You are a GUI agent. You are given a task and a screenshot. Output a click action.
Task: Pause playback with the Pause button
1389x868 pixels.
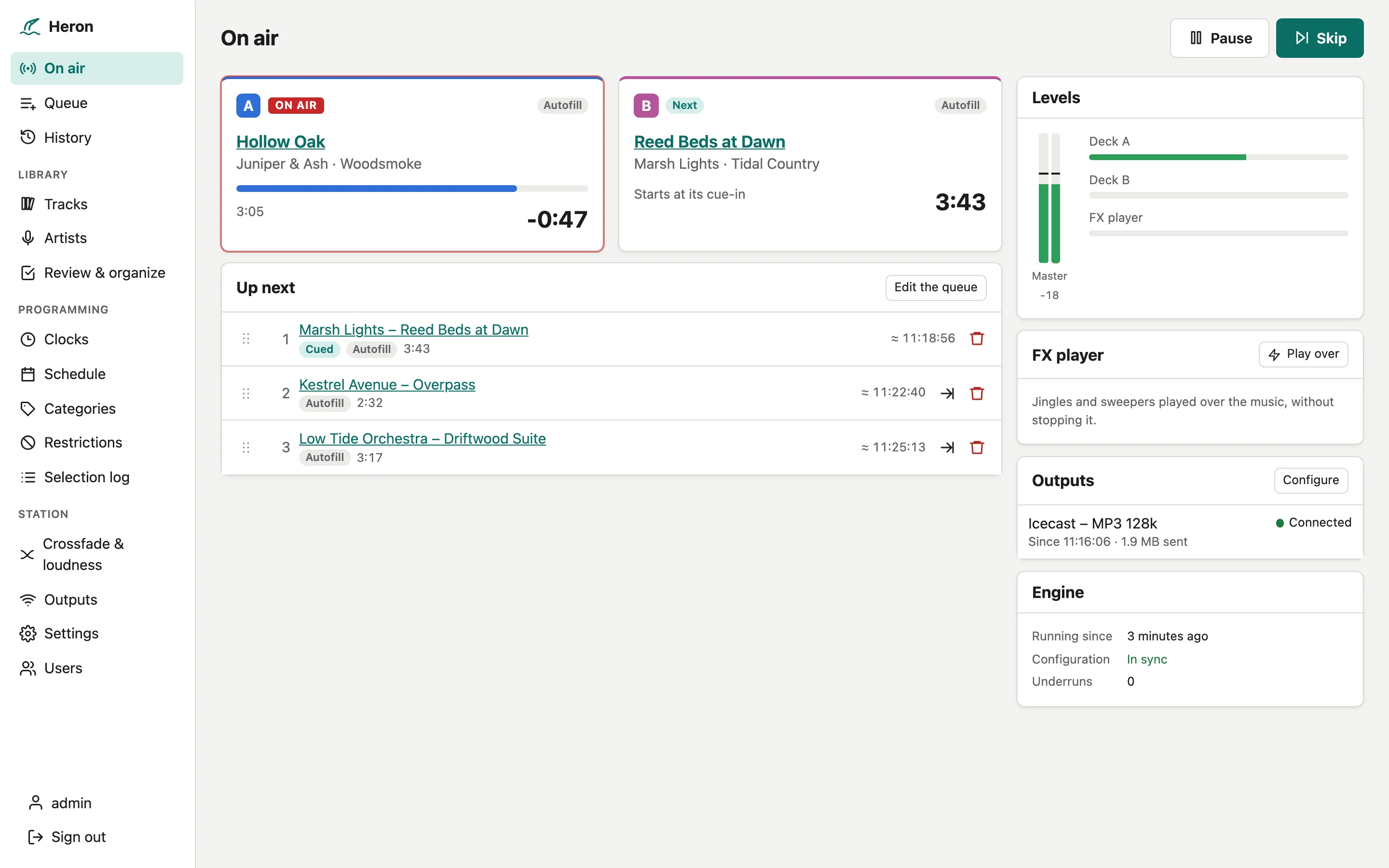click(x=1219, y=38)
